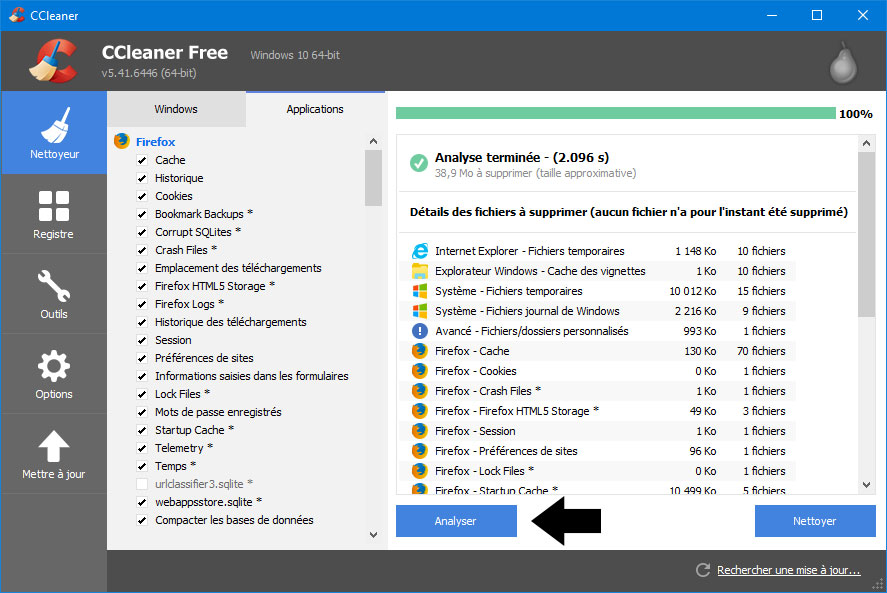
Task: Click Firefox icon beside Crash Files result
Action: [420, 390]
